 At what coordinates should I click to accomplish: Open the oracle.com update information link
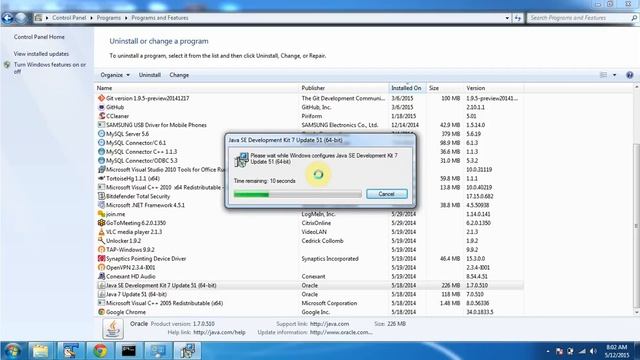pos(341,332)
